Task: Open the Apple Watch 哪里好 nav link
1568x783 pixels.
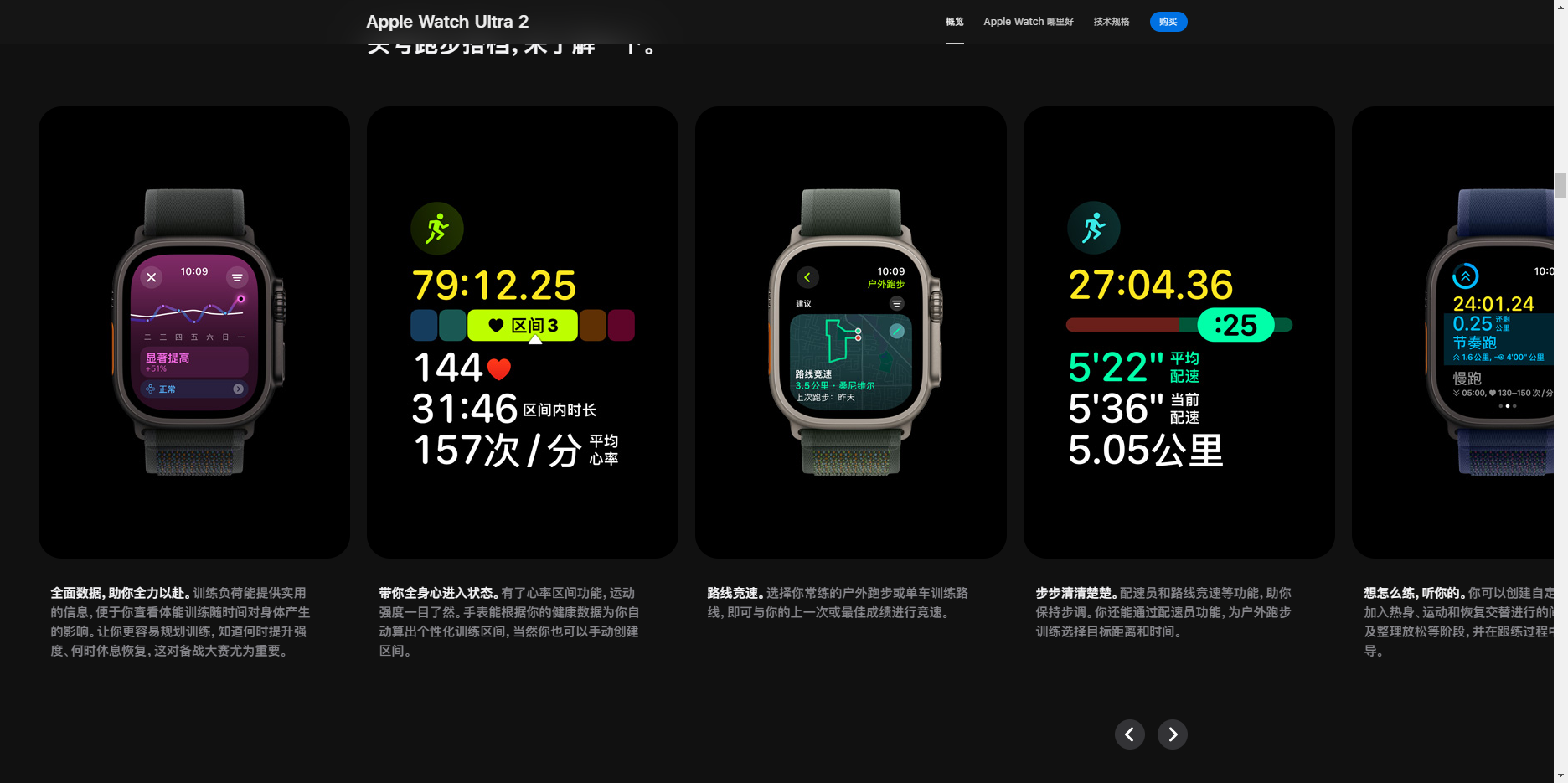Action: (1028, 22)
